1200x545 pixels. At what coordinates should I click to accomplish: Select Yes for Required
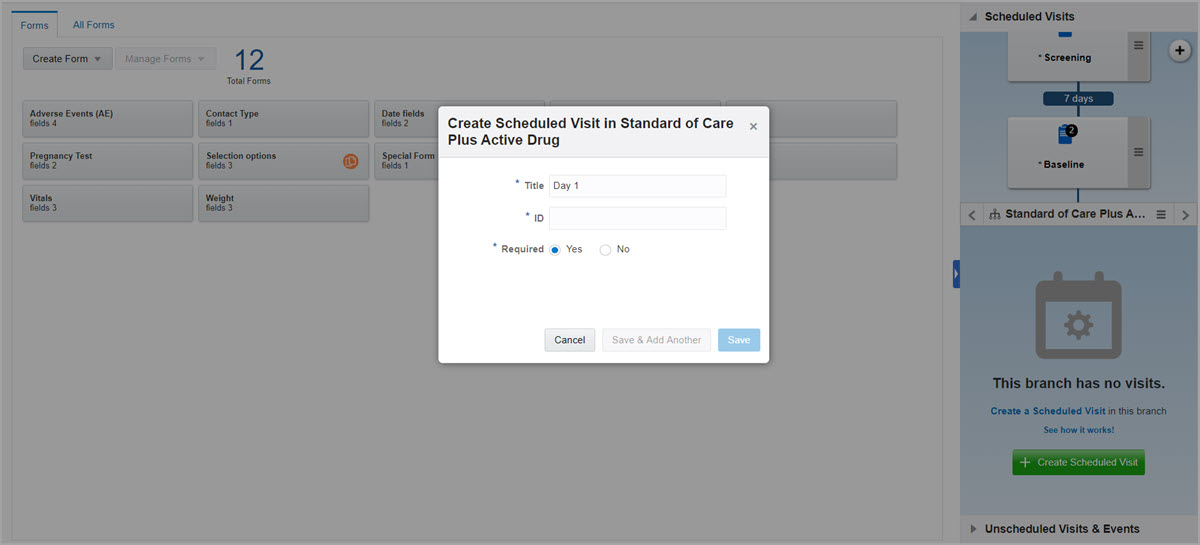pyautogui.click(x=555, y=250)
